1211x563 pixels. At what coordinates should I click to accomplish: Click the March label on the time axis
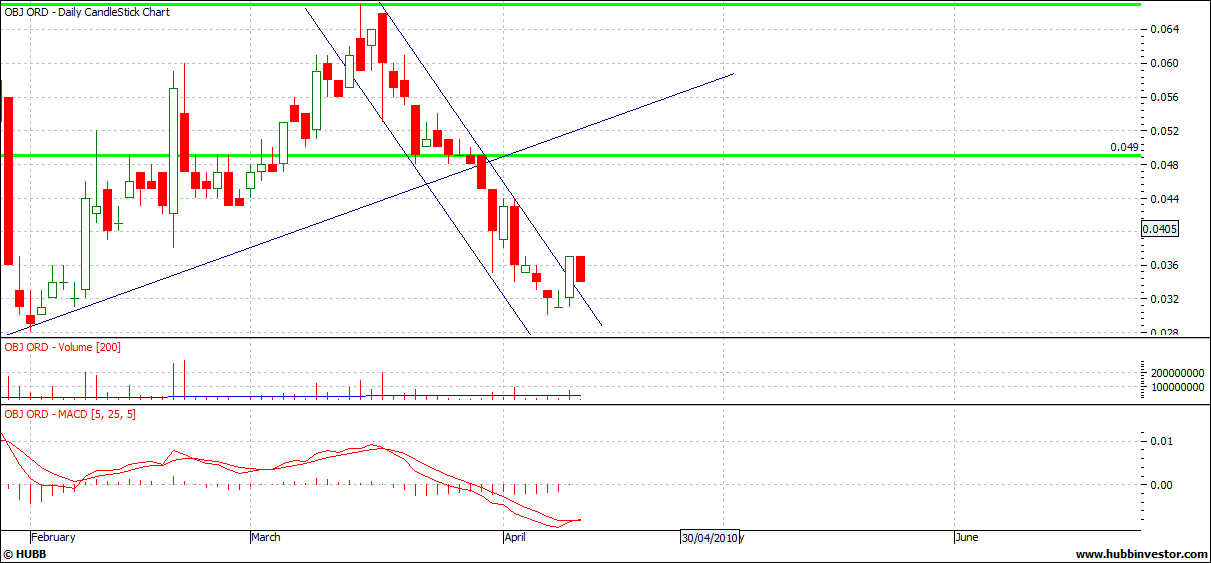266,537
